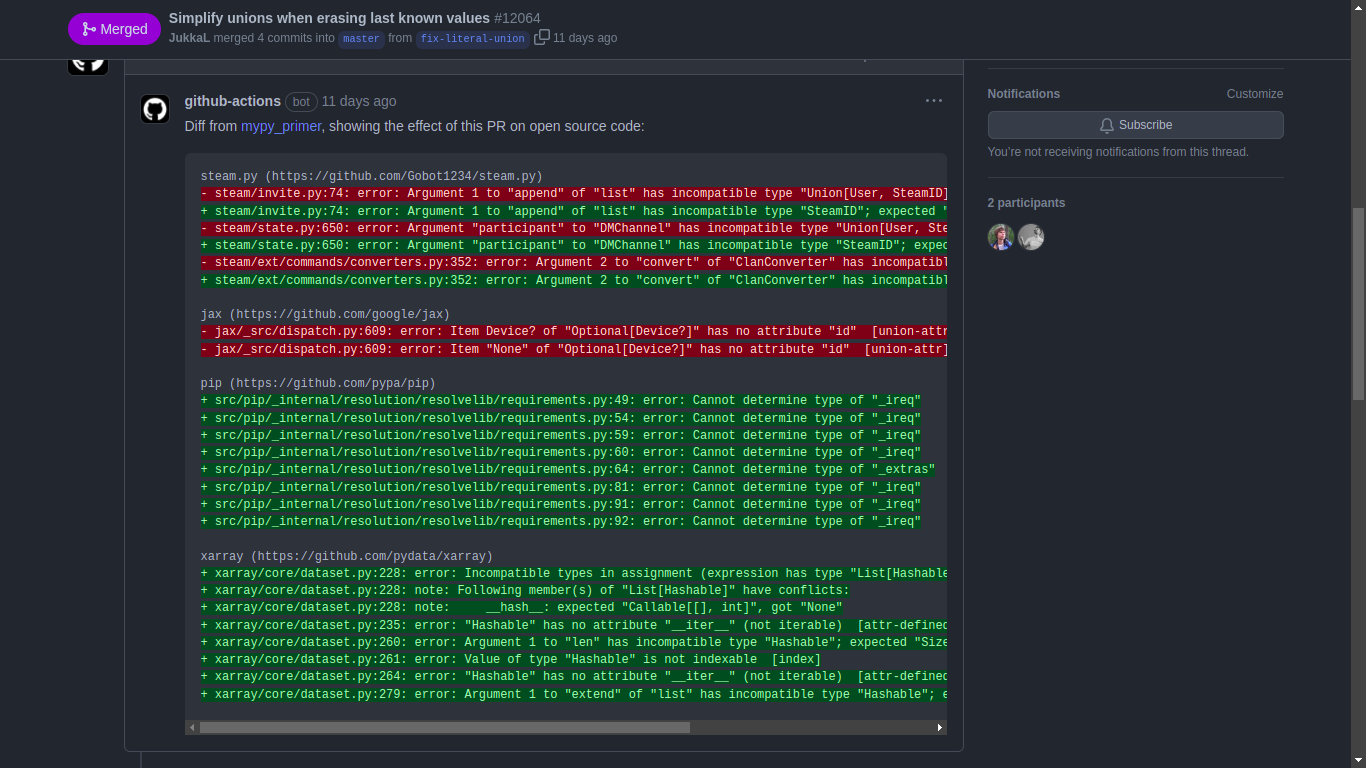
Task: Click the jax repository heading line
Action: 325,314
